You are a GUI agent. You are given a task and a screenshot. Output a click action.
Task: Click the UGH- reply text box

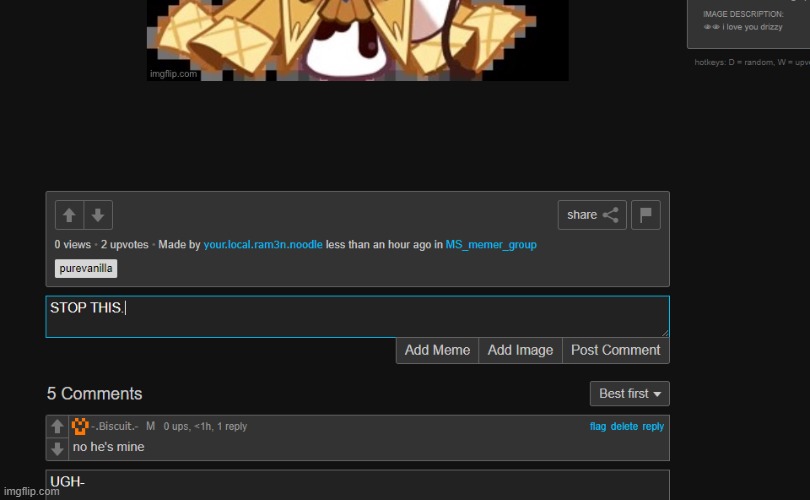[x=357, y=485]
